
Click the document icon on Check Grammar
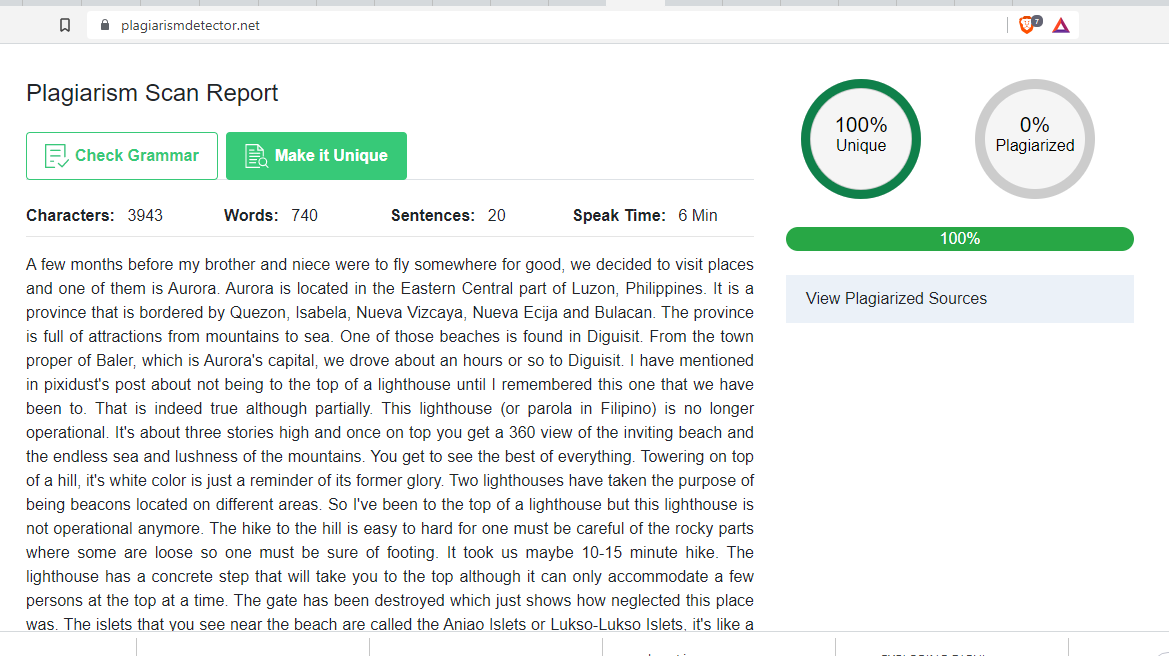pyautogui.click(x=56, y=156)
